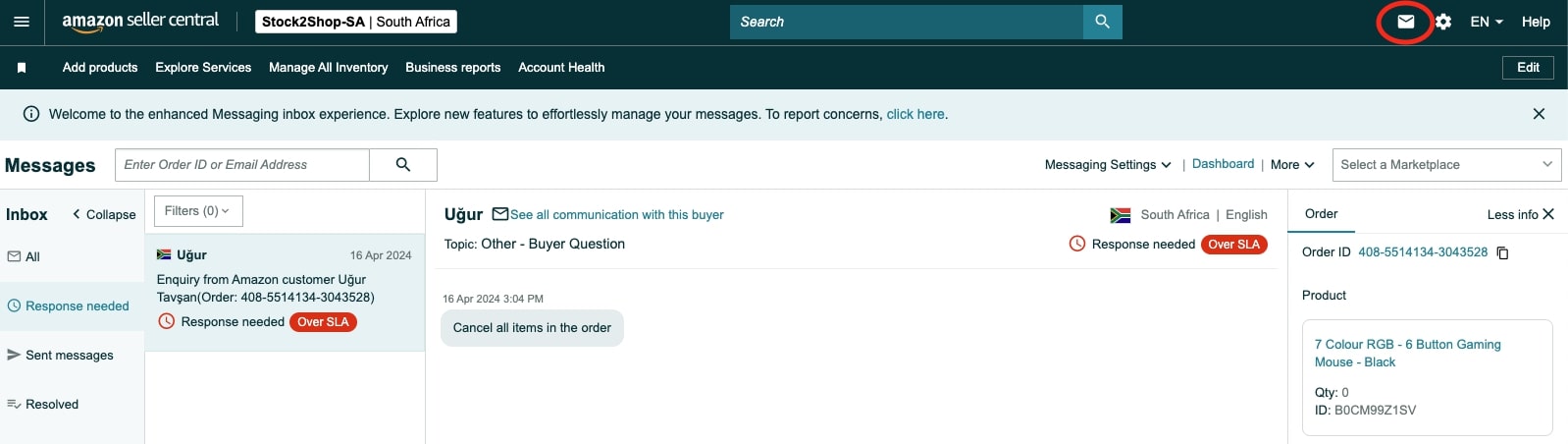The width and height of the screenshot is (1568, 444).
Task: Click the envelope icon beside Uğur's name
Action: click(500, 214)
